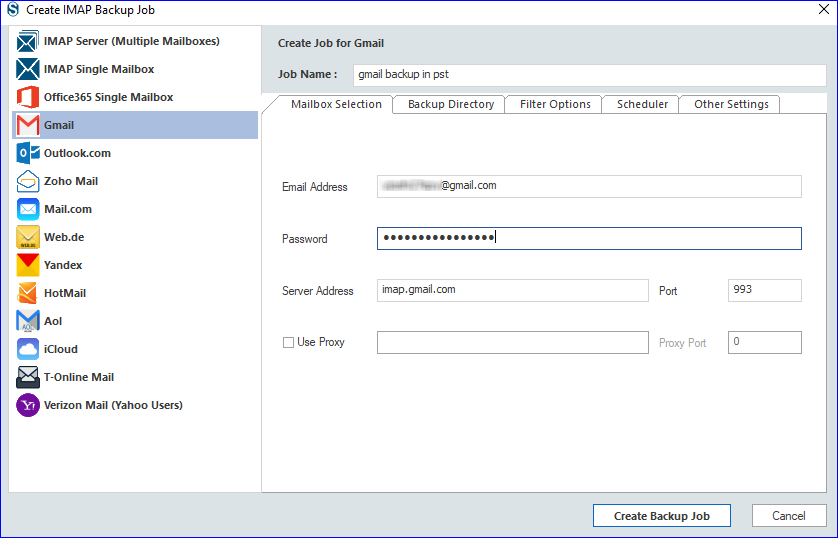This screenshot has width=838, height=538.
Task: Close the Create IMAP Backup Job window
Action: point(824,10)
